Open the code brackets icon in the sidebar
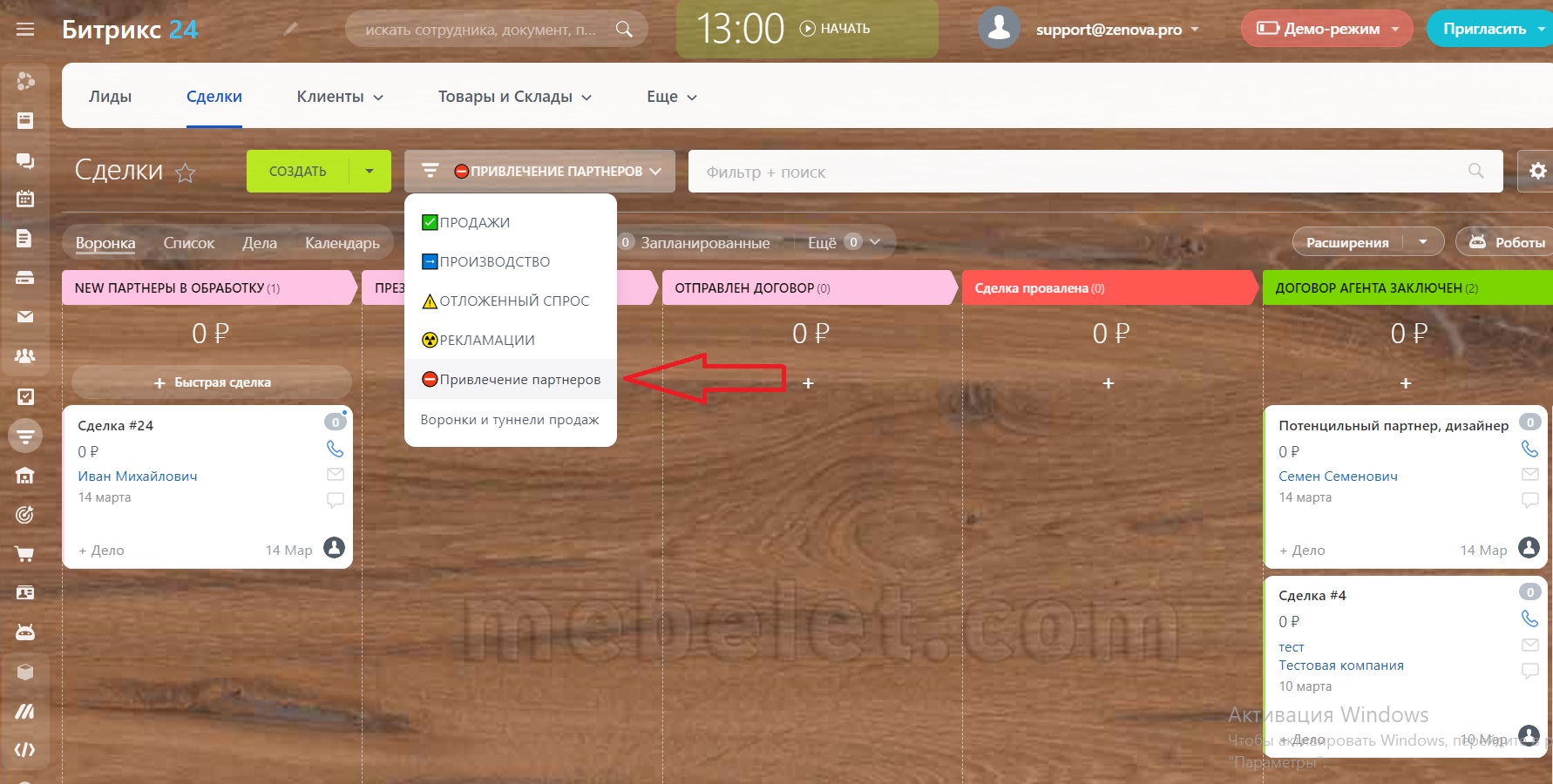 pyautogui.click(x=25, y=750)
